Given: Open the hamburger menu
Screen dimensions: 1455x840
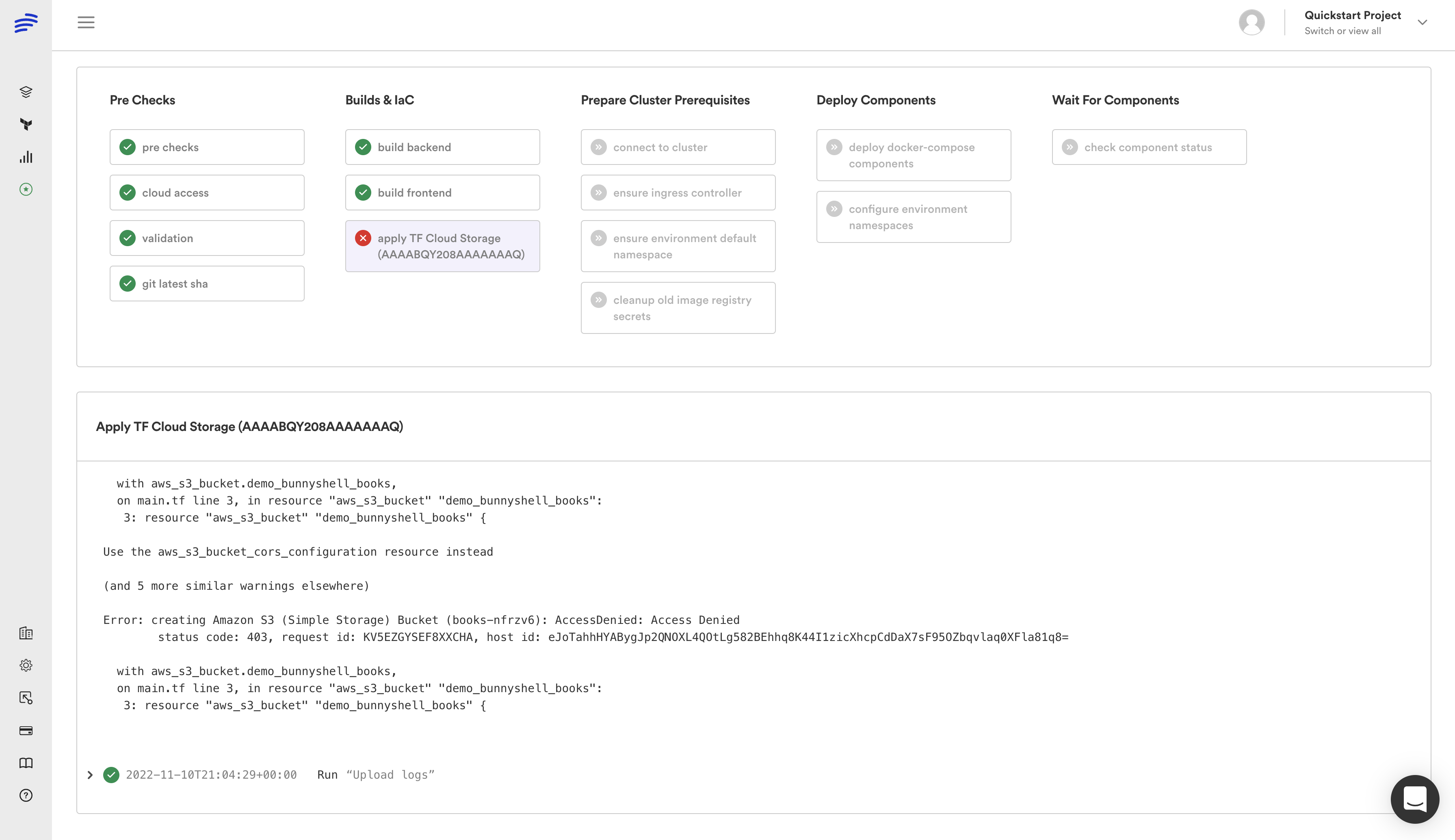Looking at the screenshot, I should (x=86, y=22).
